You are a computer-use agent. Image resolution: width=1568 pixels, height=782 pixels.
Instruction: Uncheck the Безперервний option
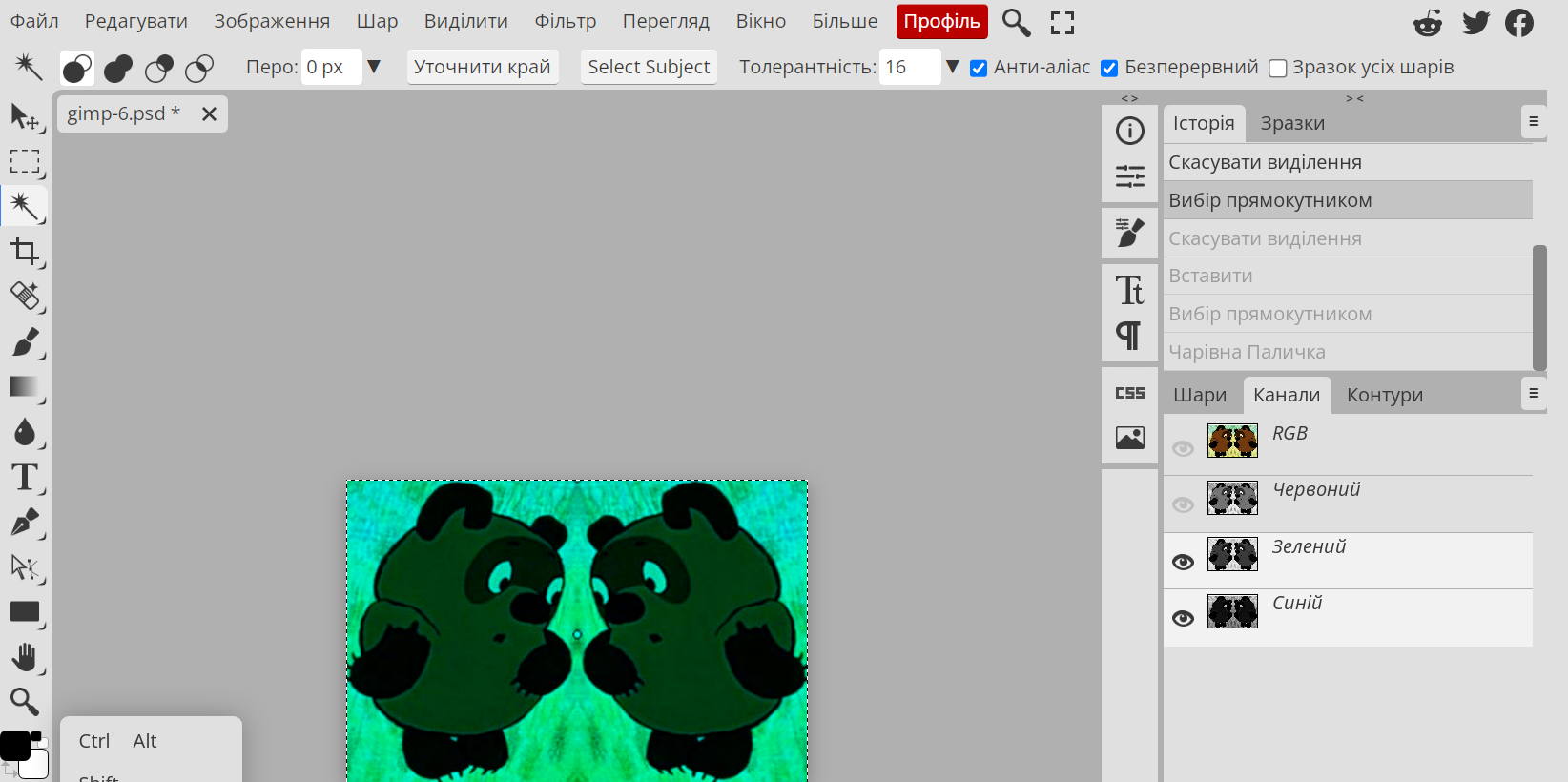point(1109,68)
